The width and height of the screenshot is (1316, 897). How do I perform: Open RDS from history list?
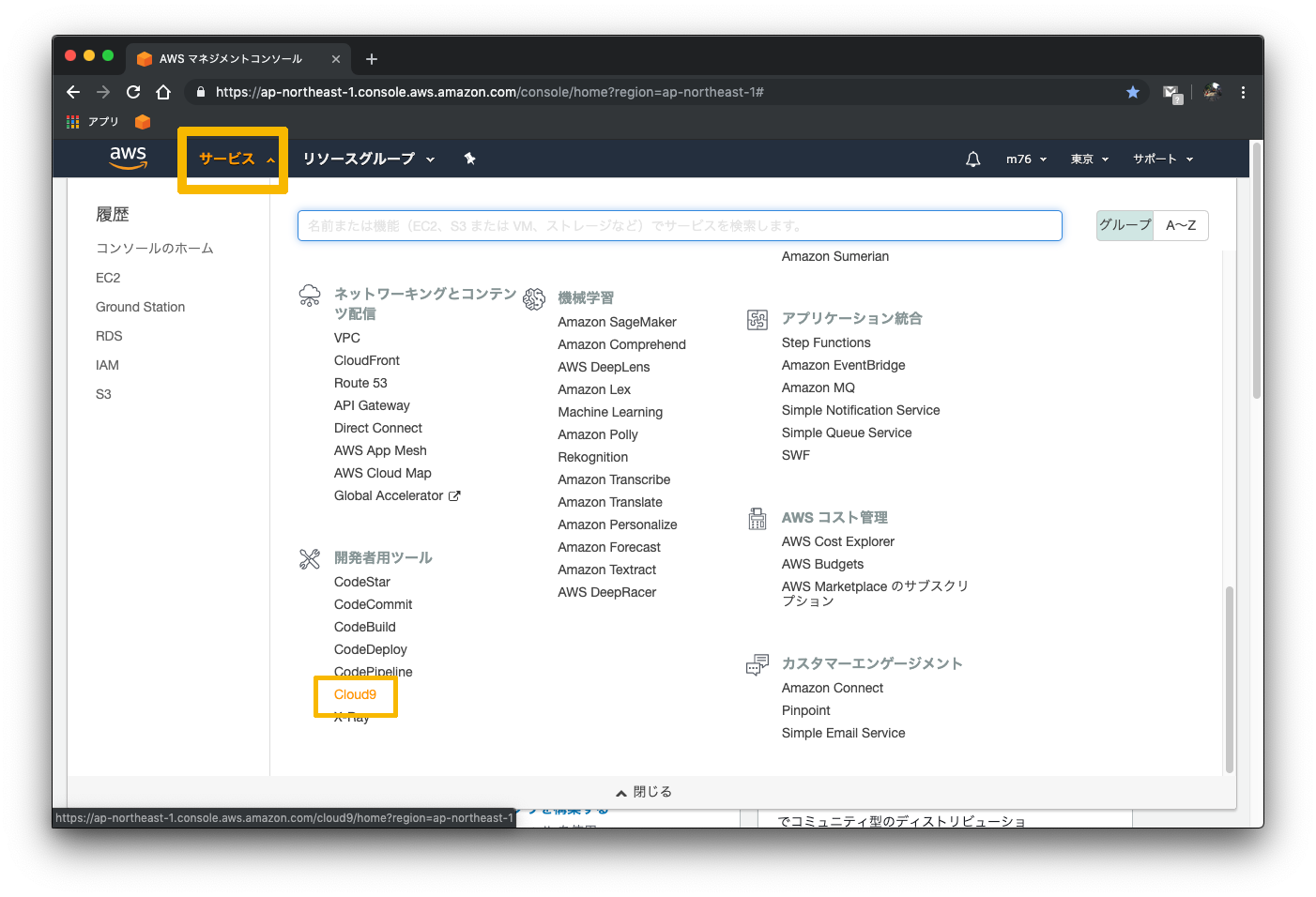point(109,336)
